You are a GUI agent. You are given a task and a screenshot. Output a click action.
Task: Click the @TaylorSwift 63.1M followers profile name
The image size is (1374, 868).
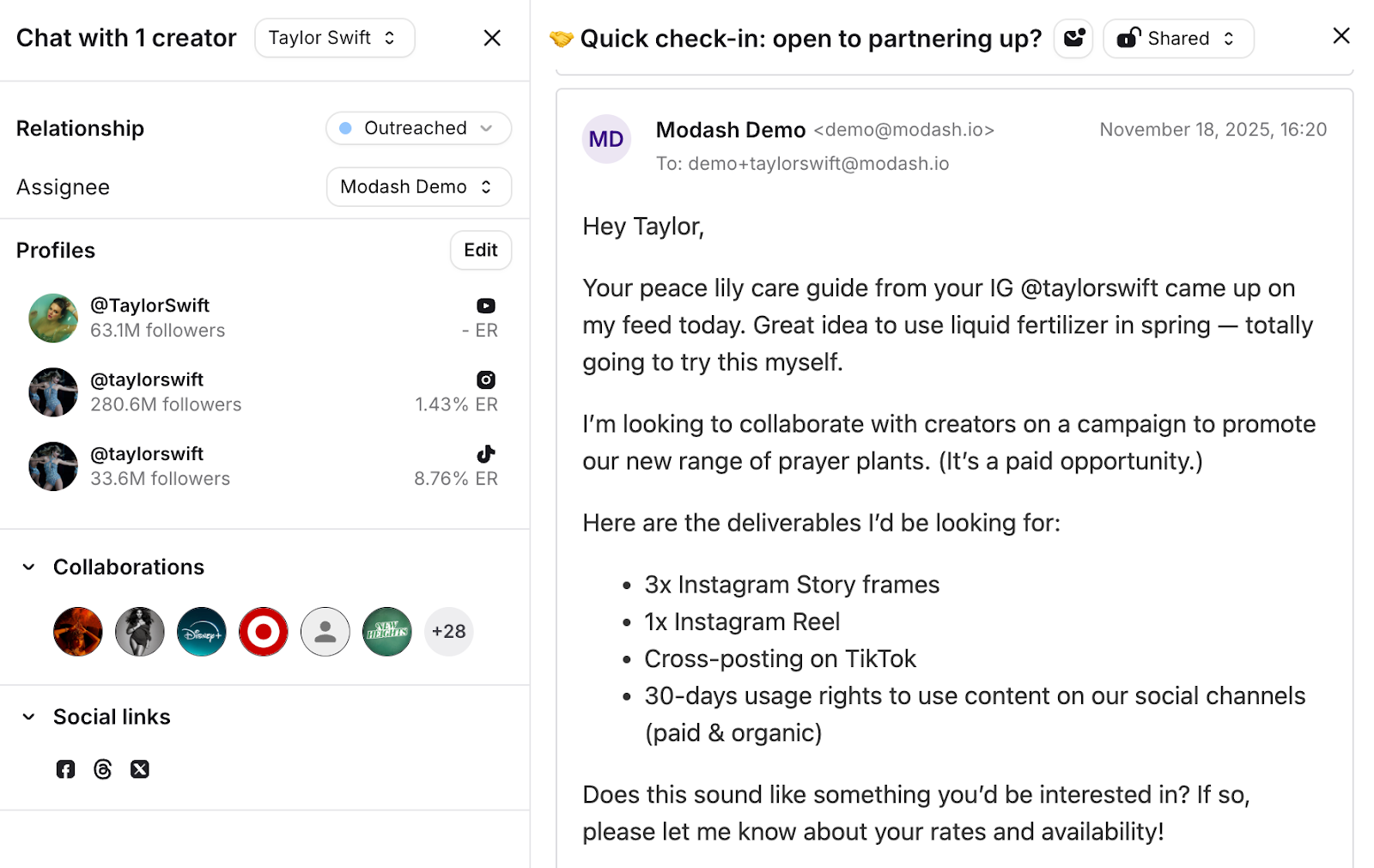(x=150, y=306)
